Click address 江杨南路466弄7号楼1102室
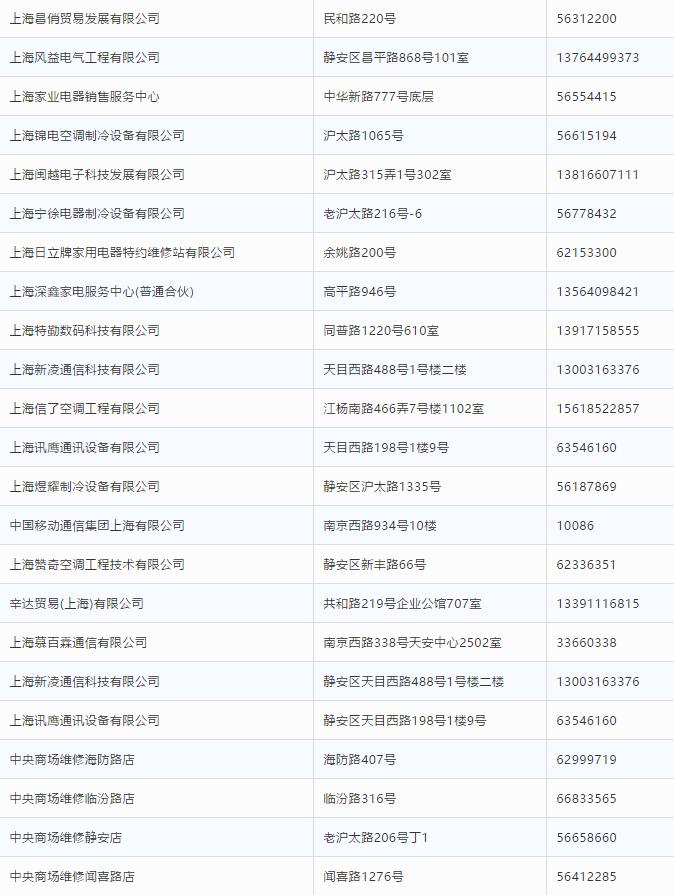This screenshot has width=674, height=895. (x=403, y=409)
